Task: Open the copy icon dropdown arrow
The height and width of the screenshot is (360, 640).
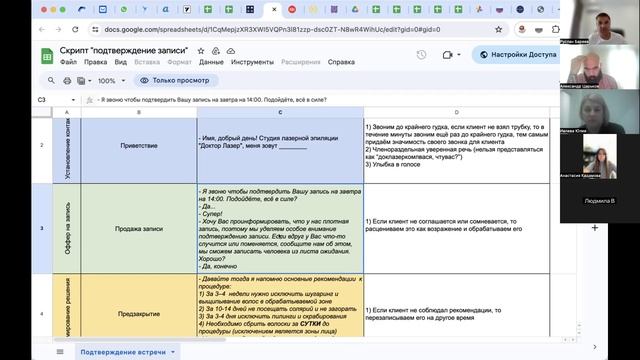Action: coord(90,81)
